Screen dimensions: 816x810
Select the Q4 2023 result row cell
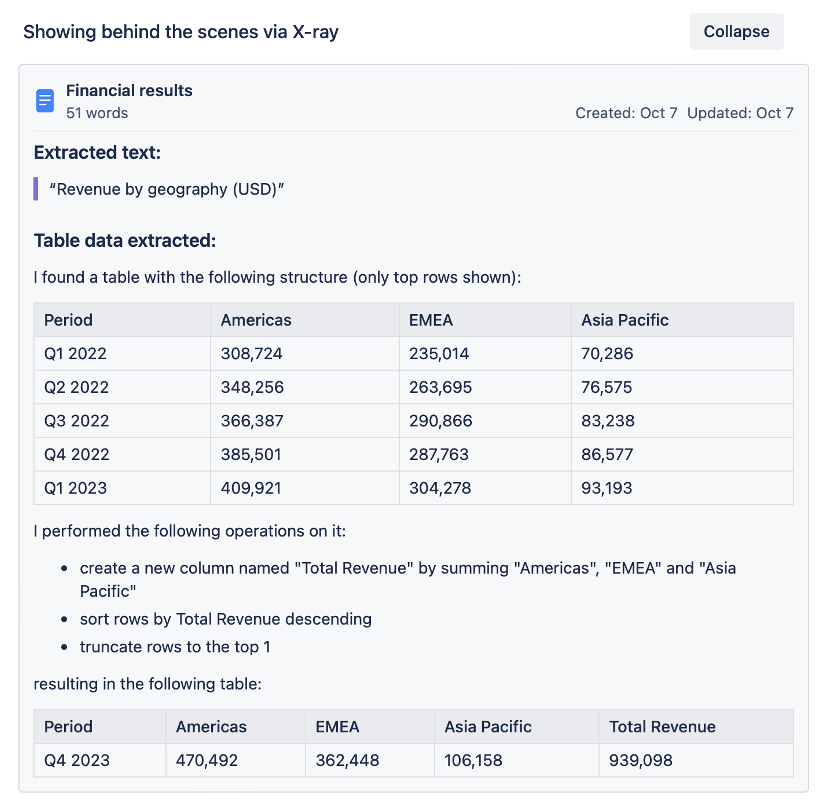(x=77, y=760)
